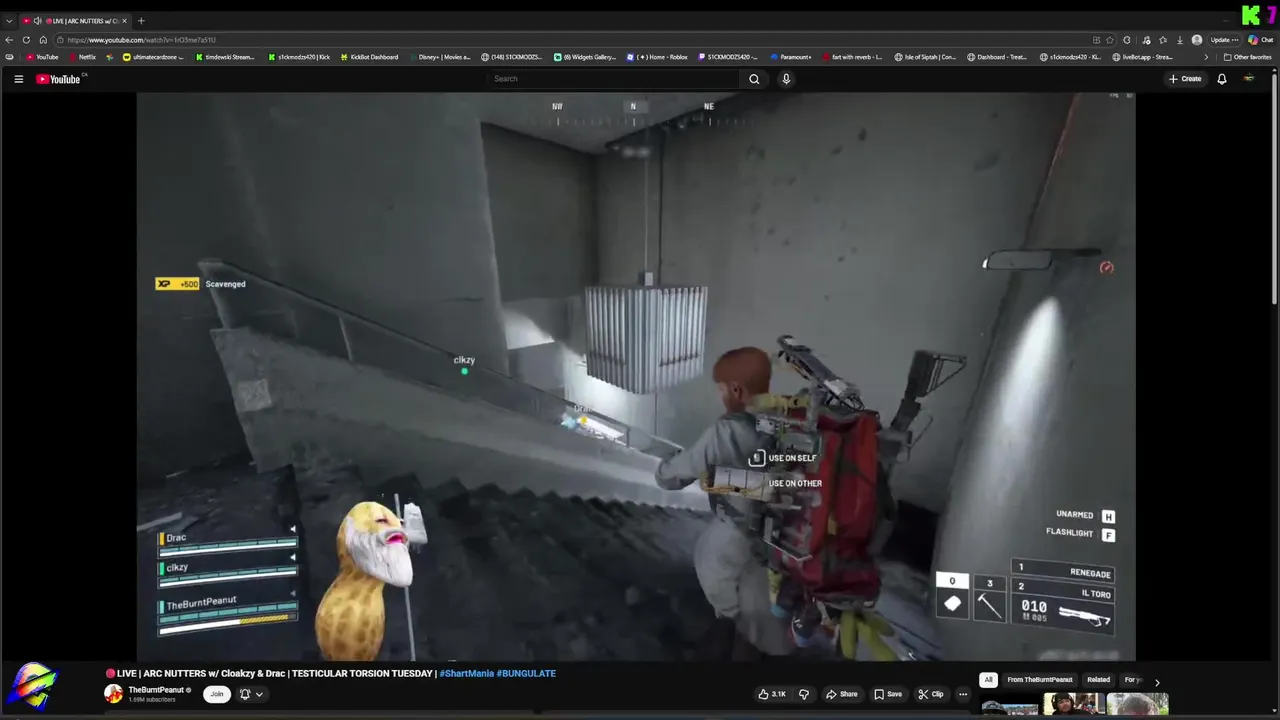Image resolution: width=1280 pixels, height=720 pixels.
Task: Open split screen icon in address bar
Action: point(1096,40)
